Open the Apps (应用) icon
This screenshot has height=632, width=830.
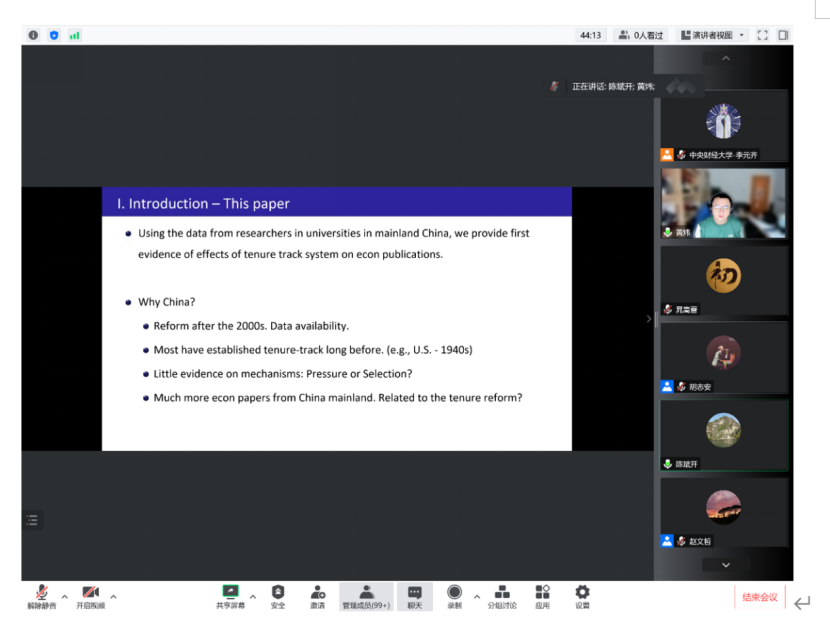click(x=542, y=595)
